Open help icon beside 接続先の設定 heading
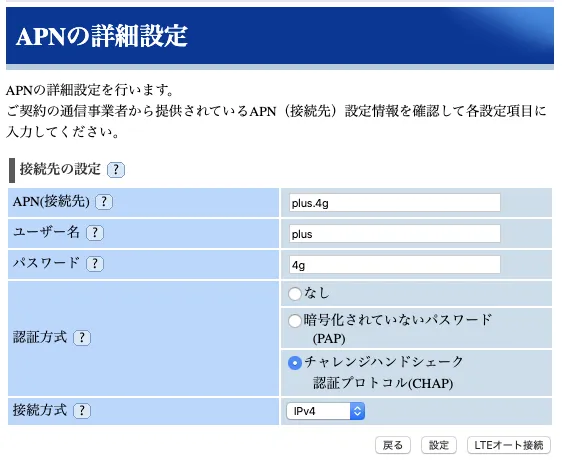This screenshot has width=562, height=460. 116,170
